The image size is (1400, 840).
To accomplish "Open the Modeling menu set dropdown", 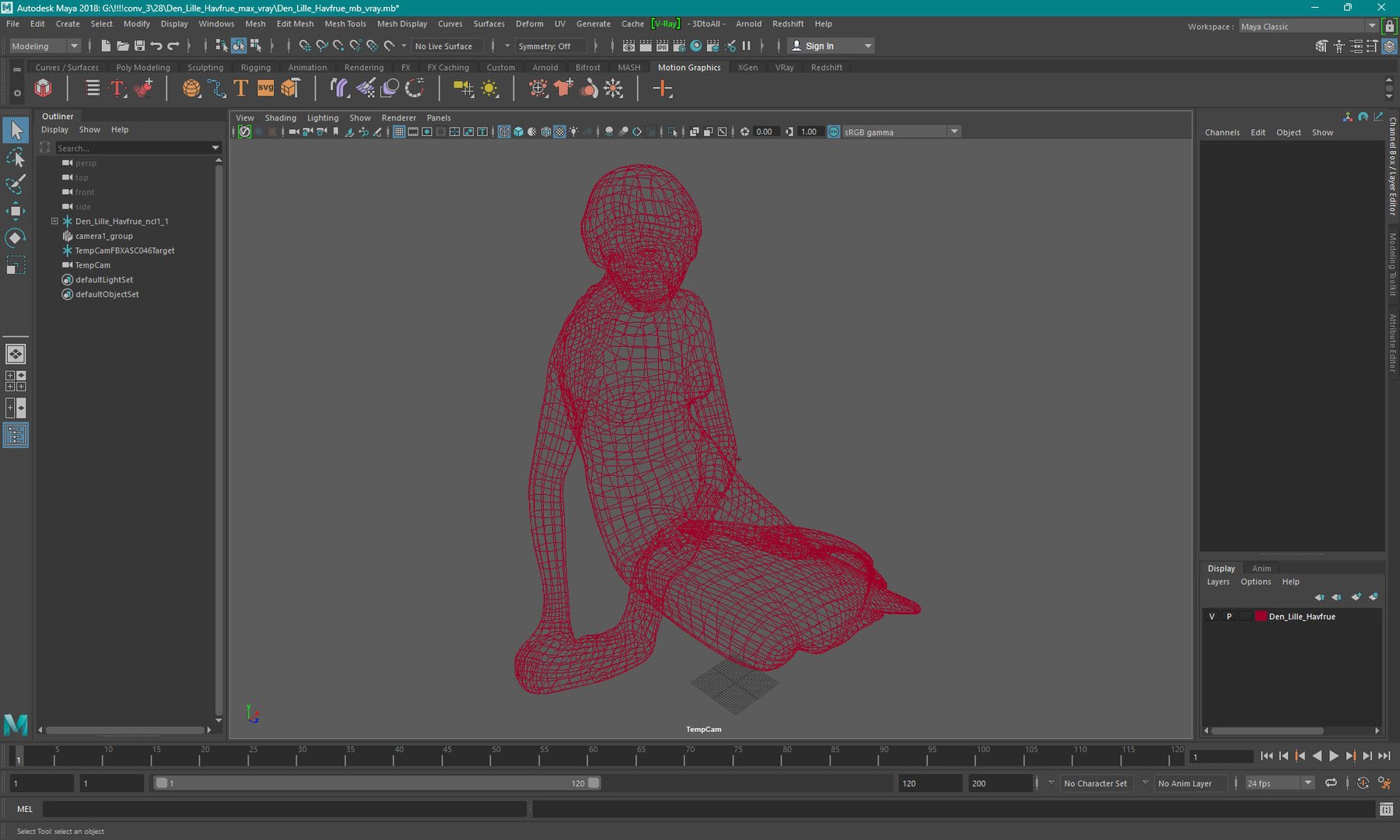I will click(x=44, y=46).
